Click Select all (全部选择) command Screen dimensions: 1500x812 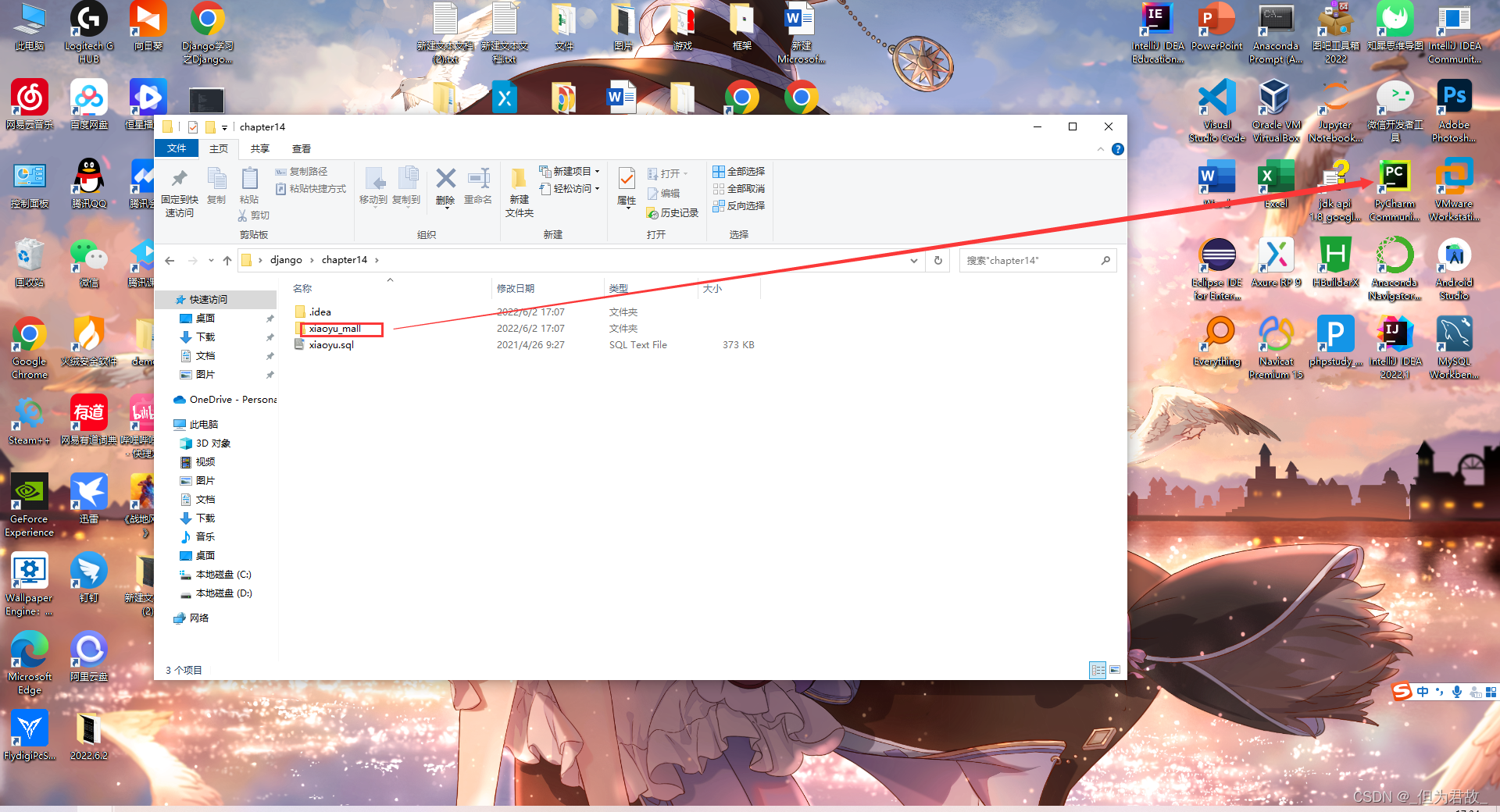click(x=739, y=172)
